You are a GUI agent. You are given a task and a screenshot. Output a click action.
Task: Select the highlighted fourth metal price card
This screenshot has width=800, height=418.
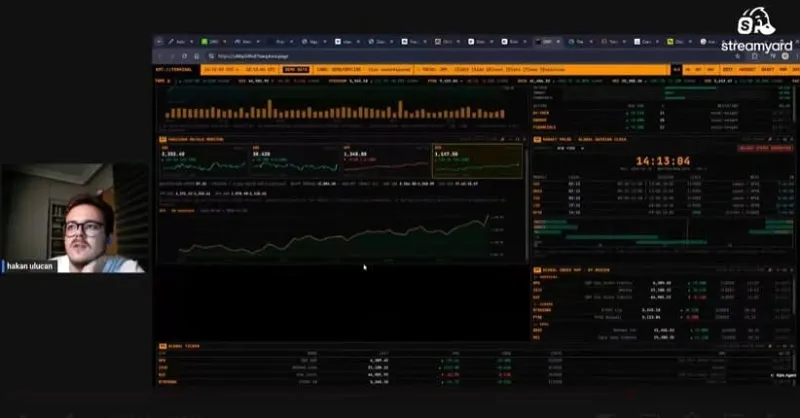477,161
